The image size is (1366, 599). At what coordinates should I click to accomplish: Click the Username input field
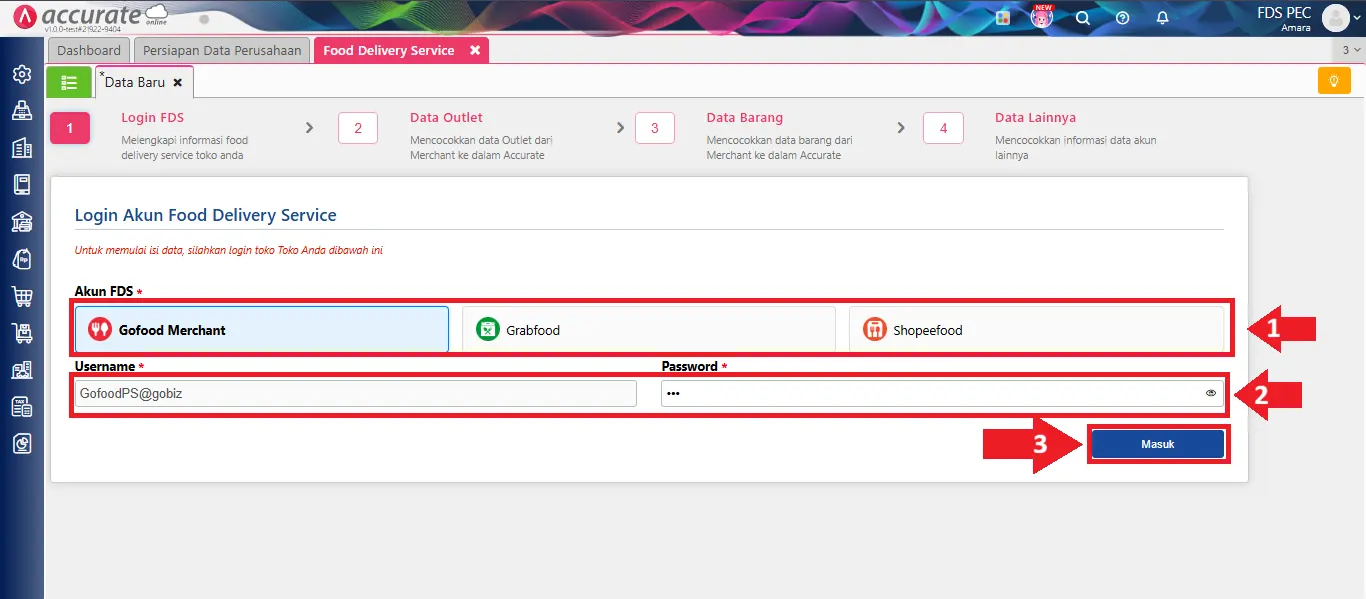(355, 394)
